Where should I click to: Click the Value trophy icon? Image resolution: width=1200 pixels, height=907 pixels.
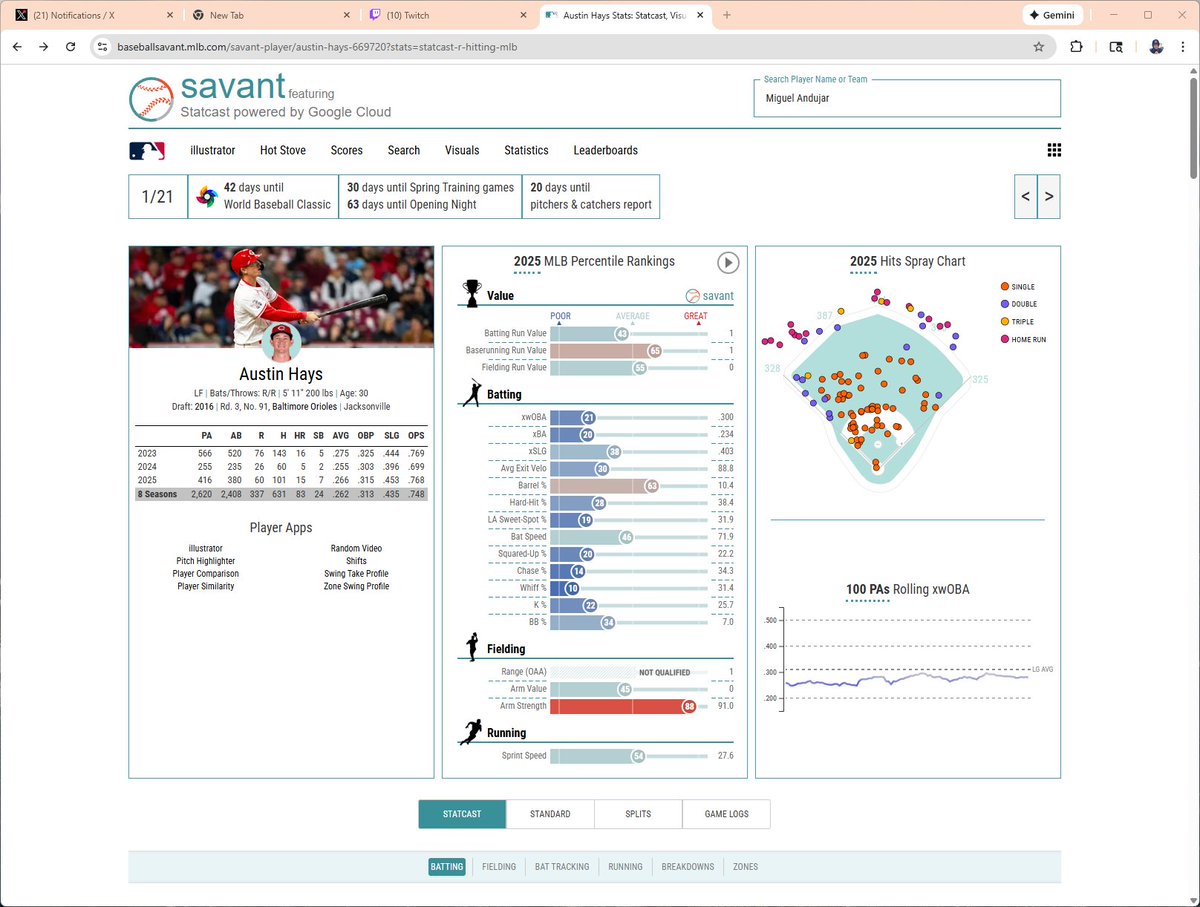coord(471,293)
